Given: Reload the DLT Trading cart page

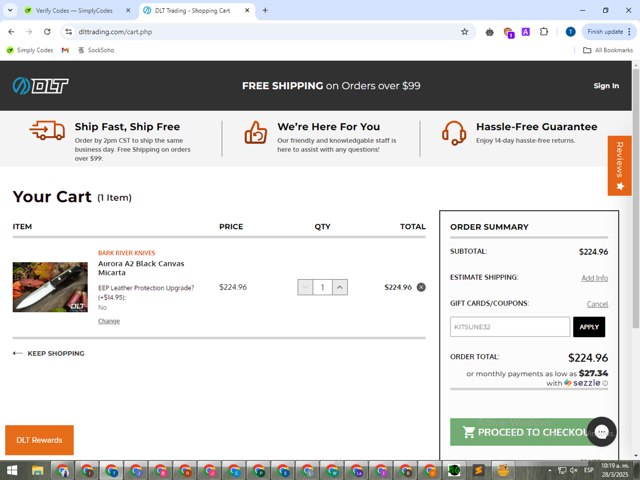Looking at the screenshot, I should (47, 32).
